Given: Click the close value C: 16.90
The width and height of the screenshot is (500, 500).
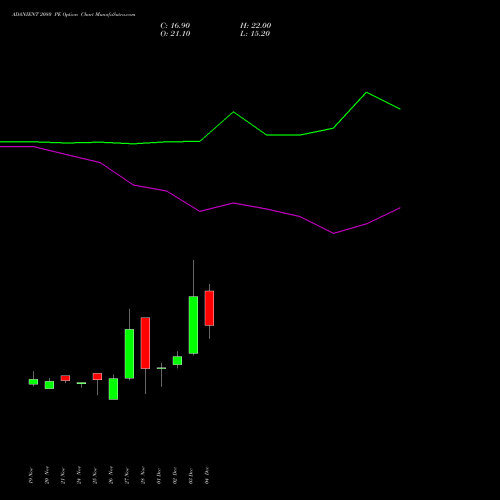Looking at the screenshot, I should (x=175, y=26).
